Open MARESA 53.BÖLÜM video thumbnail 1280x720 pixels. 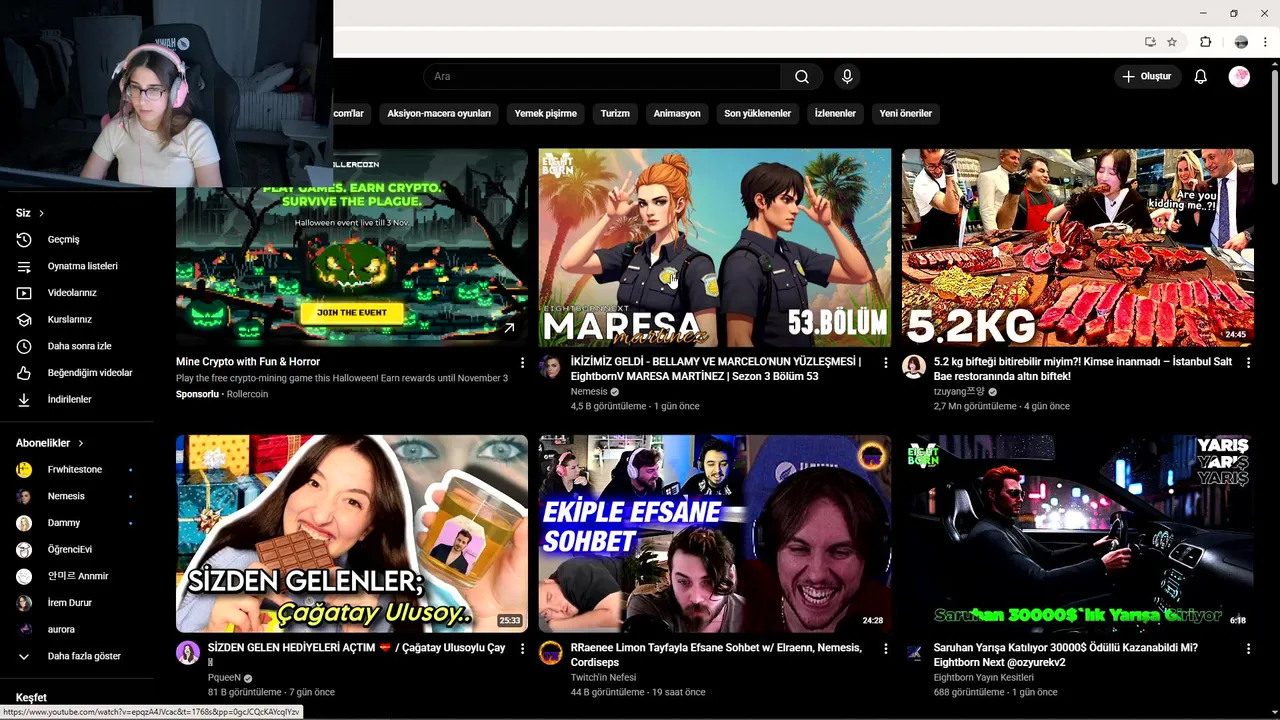click(x=715, y=247)
